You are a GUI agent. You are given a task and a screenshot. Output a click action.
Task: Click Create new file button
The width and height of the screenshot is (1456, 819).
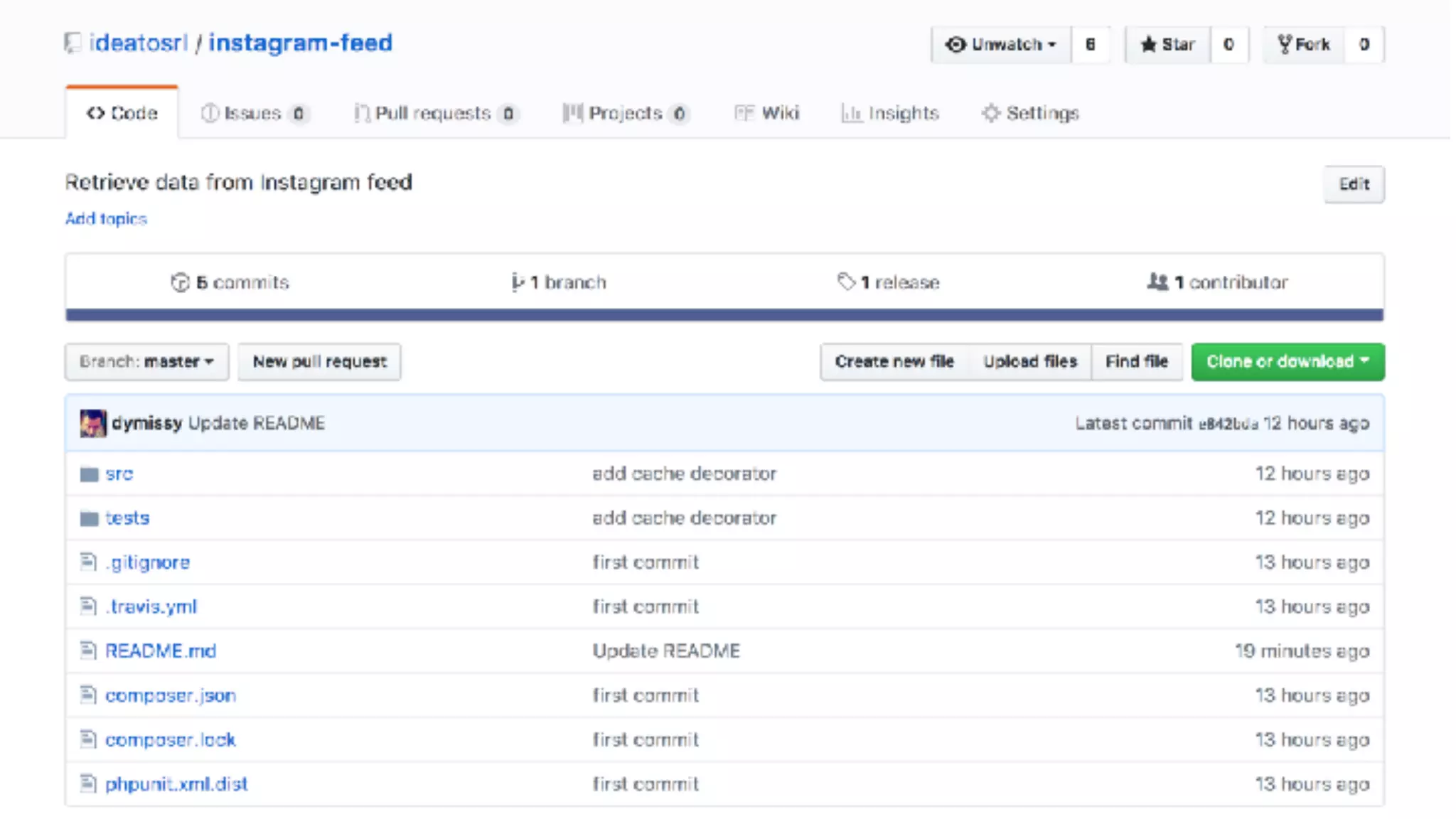click(x=894, y=362)
